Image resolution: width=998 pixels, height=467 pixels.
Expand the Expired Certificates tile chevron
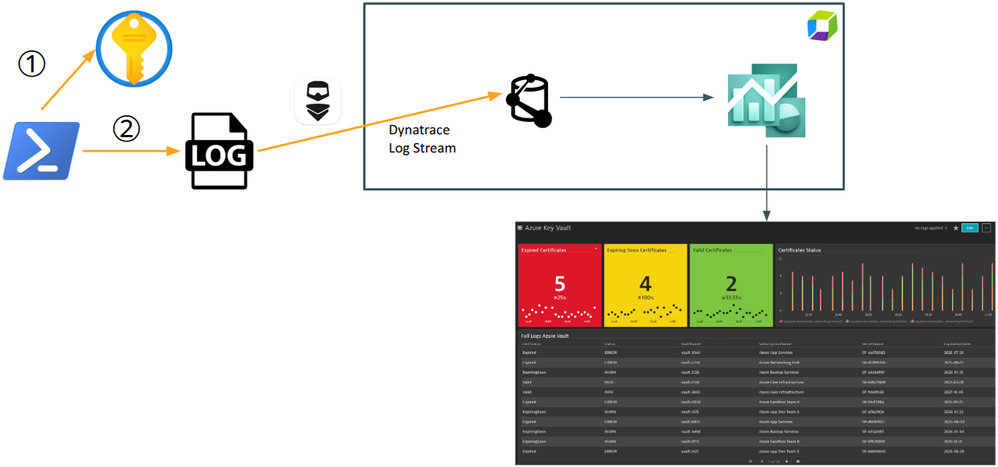point(596,249)
